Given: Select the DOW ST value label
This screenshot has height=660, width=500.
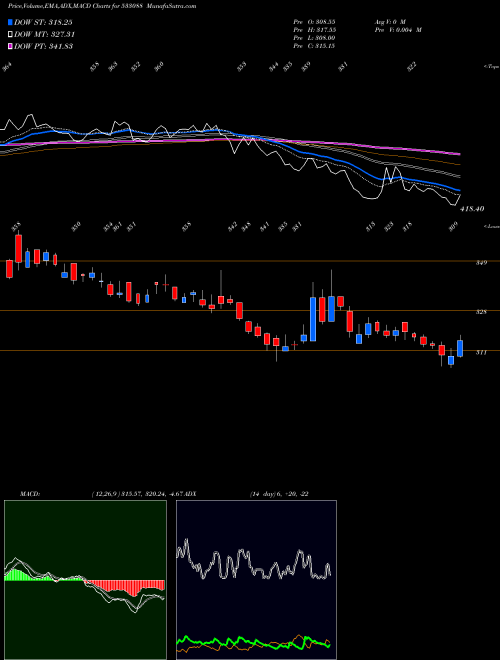Looking at the screenshot, I should point(43,22).
